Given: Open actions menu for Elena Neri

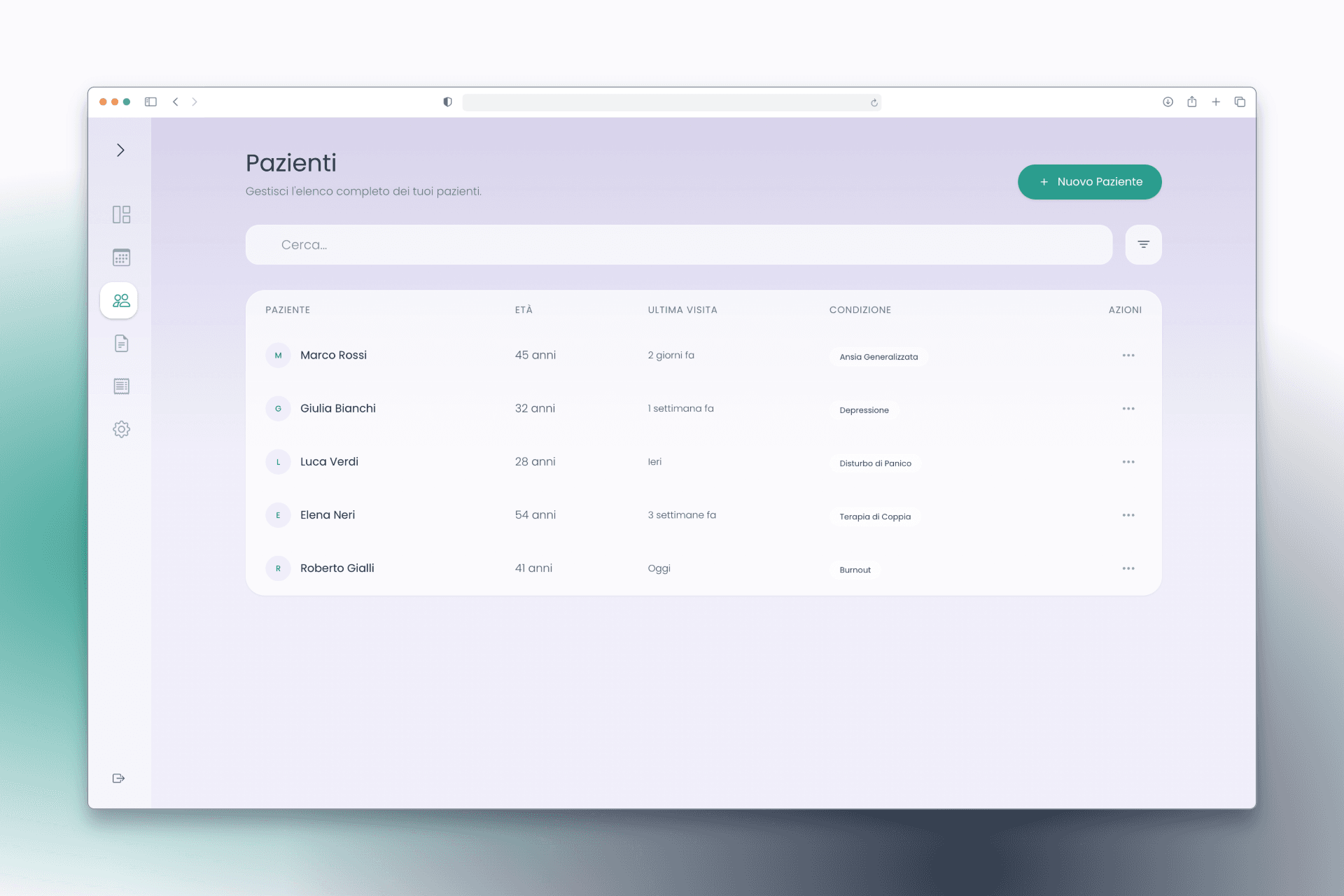Looking at the screenshot, I should [x=1128, y=515].
